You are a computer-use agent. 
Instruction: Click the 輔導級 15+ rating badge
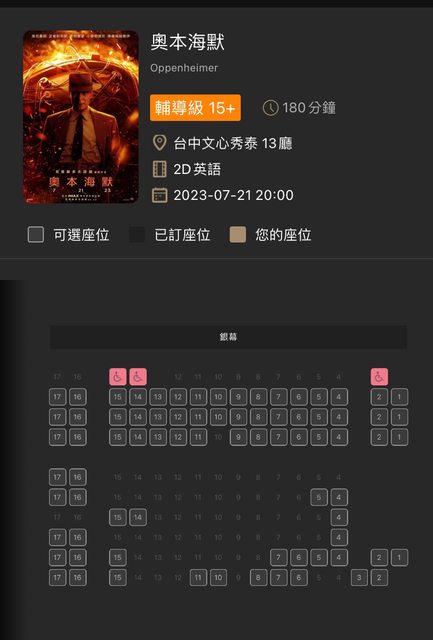(195, 108)
